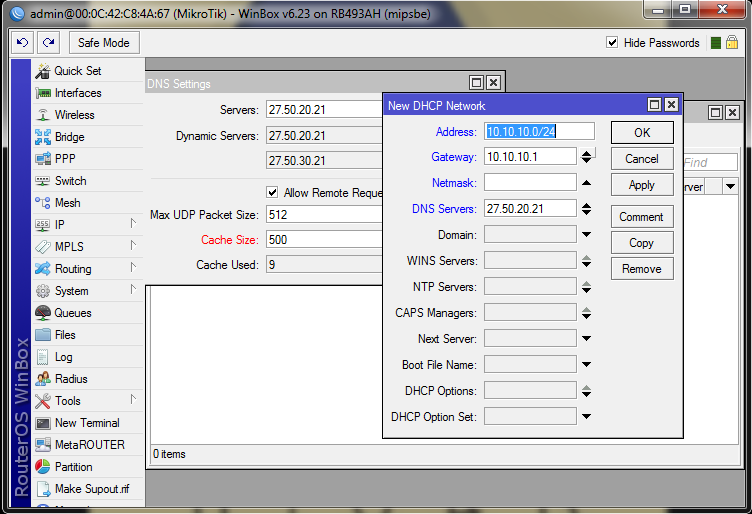Click the padlock icon in top bar
This screenshot has width=752, height=514.
pos(731,43)
